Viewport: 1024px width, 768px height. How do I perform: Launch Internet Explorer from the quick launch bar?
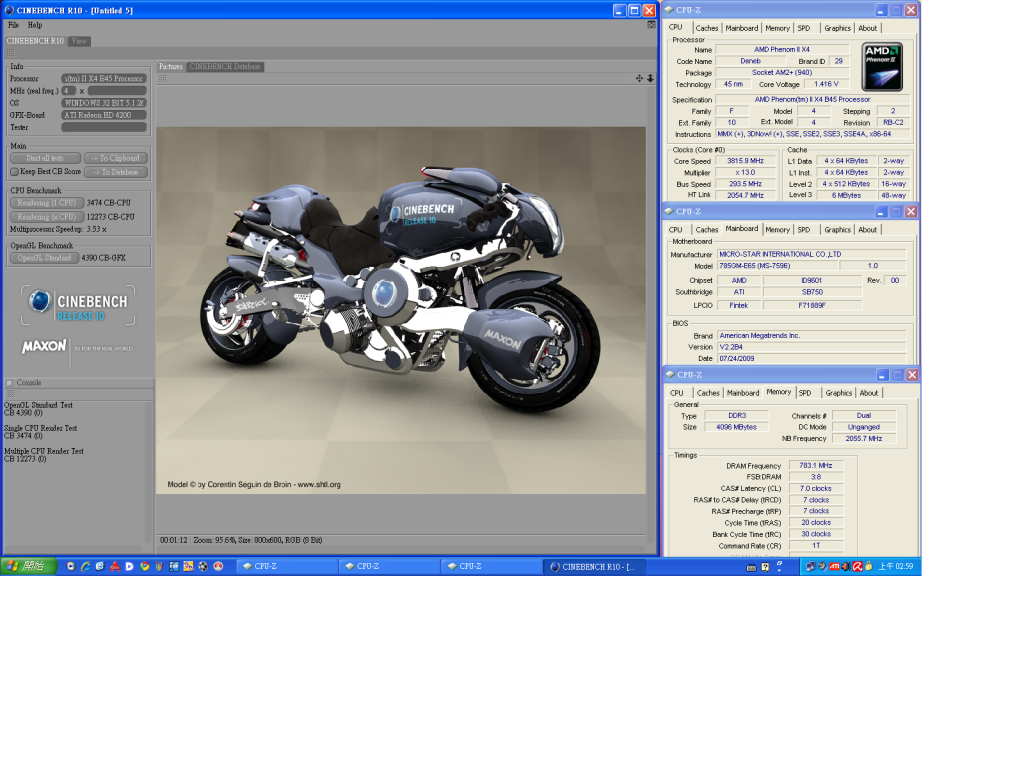pyautogui.click(x=86, y=566)
